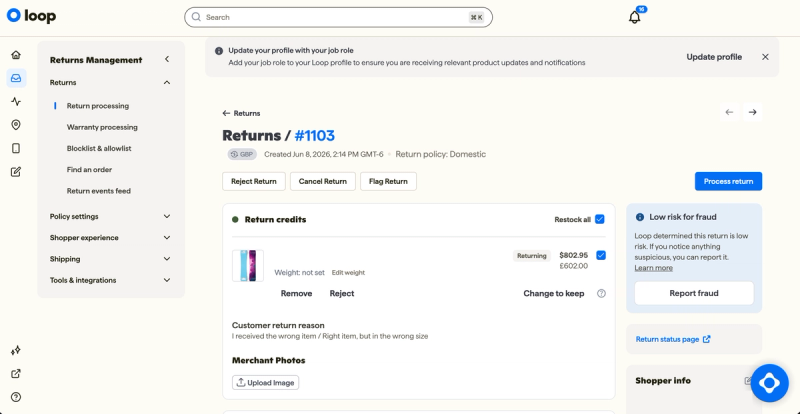
Task: Open Return events feed
Action: tap(98, 191)
